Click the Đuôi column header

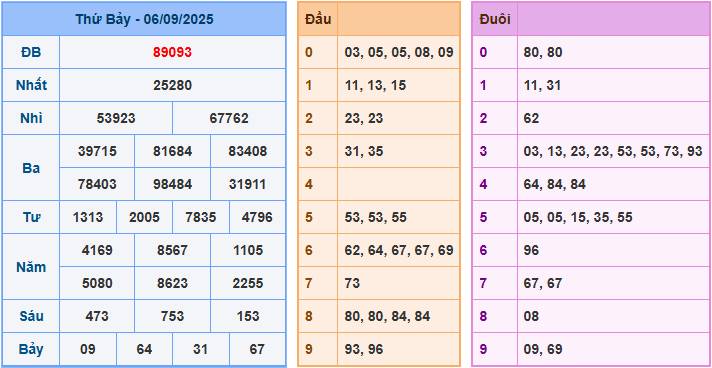494,19
